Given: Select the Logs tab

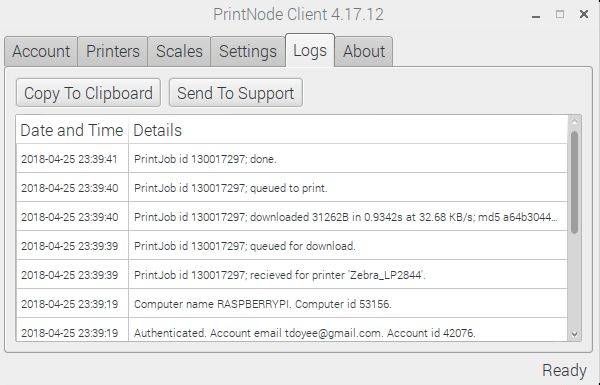Looking at the screenshot, I should tap(310, 51).
